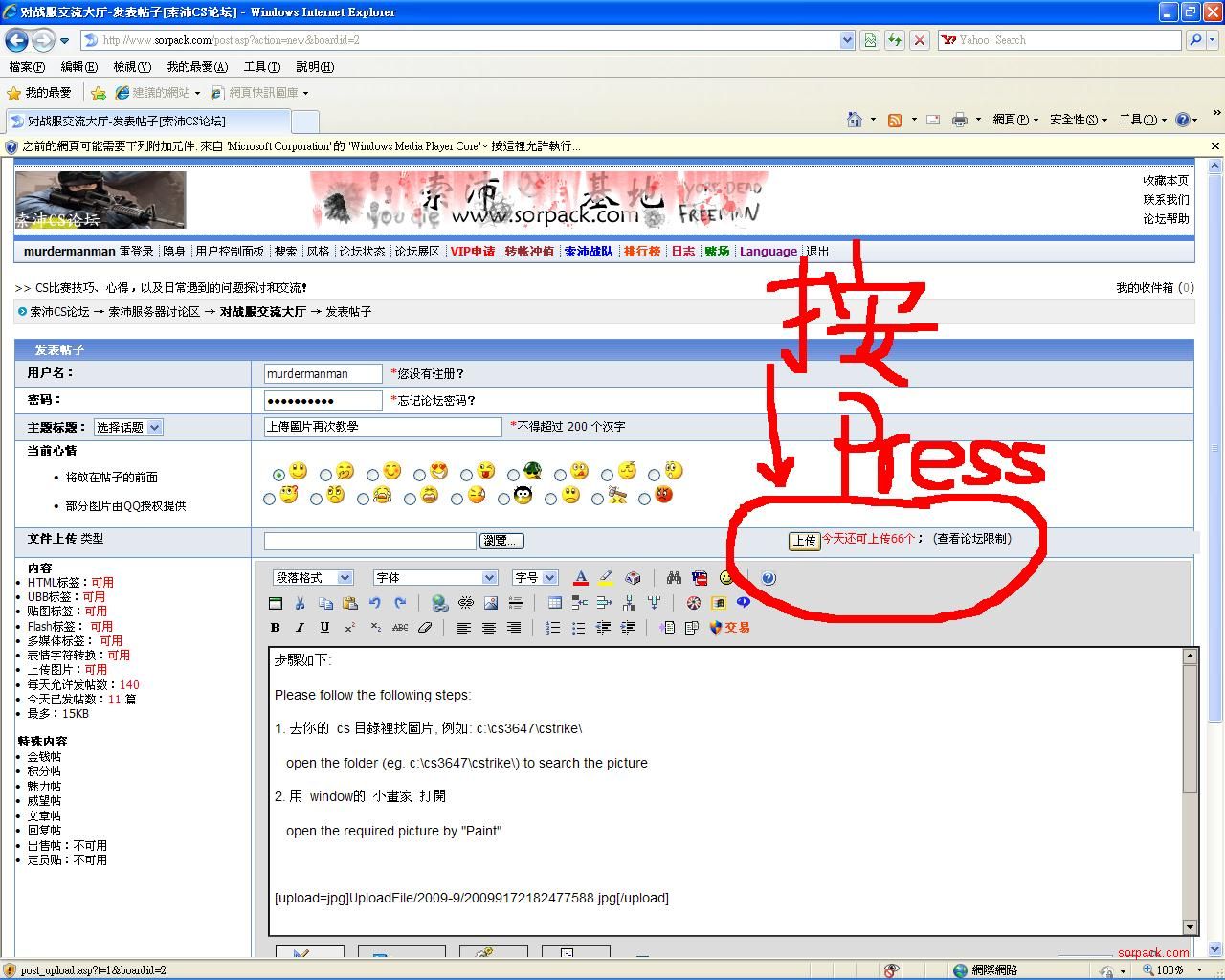Click the insert table icon
The height and width of the screenshot is (980, 1225).
(554, 603)
